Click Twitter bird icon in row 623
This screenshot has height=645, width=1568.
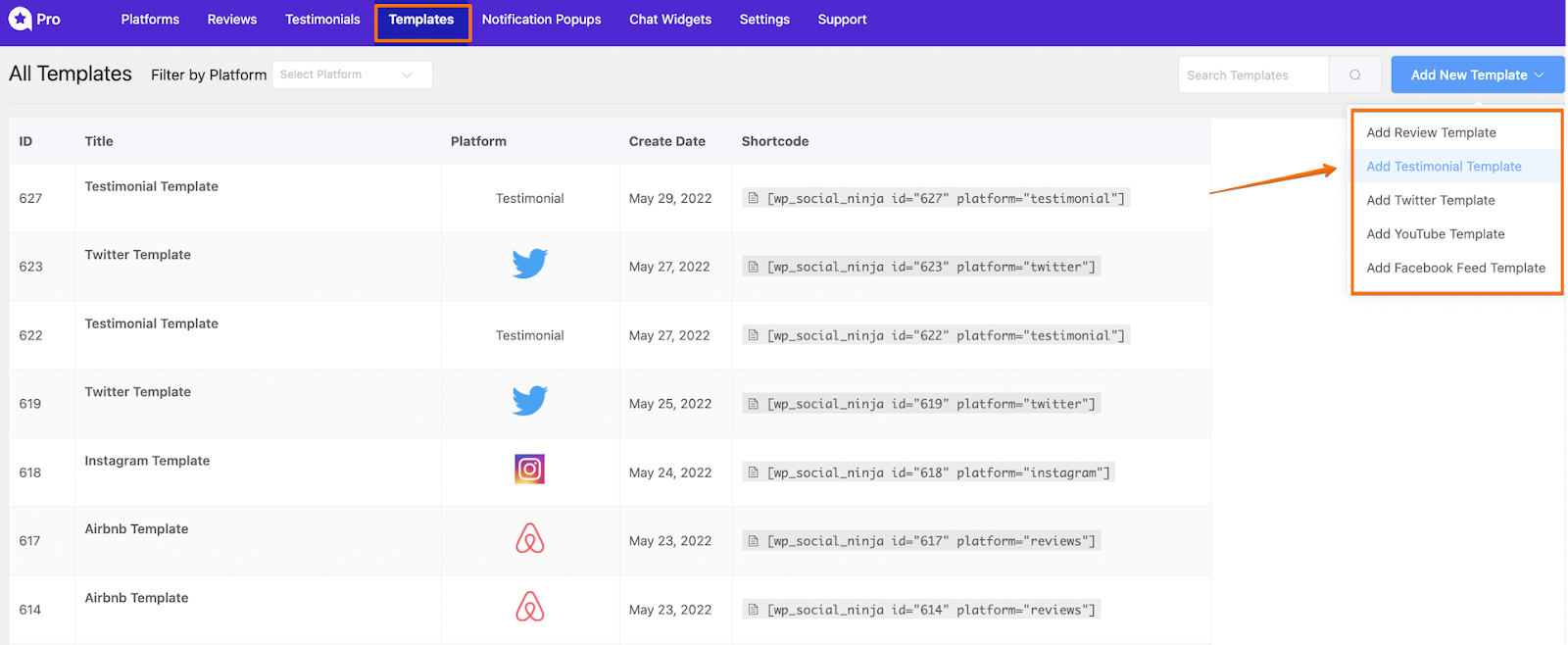(x=529, y=264)
